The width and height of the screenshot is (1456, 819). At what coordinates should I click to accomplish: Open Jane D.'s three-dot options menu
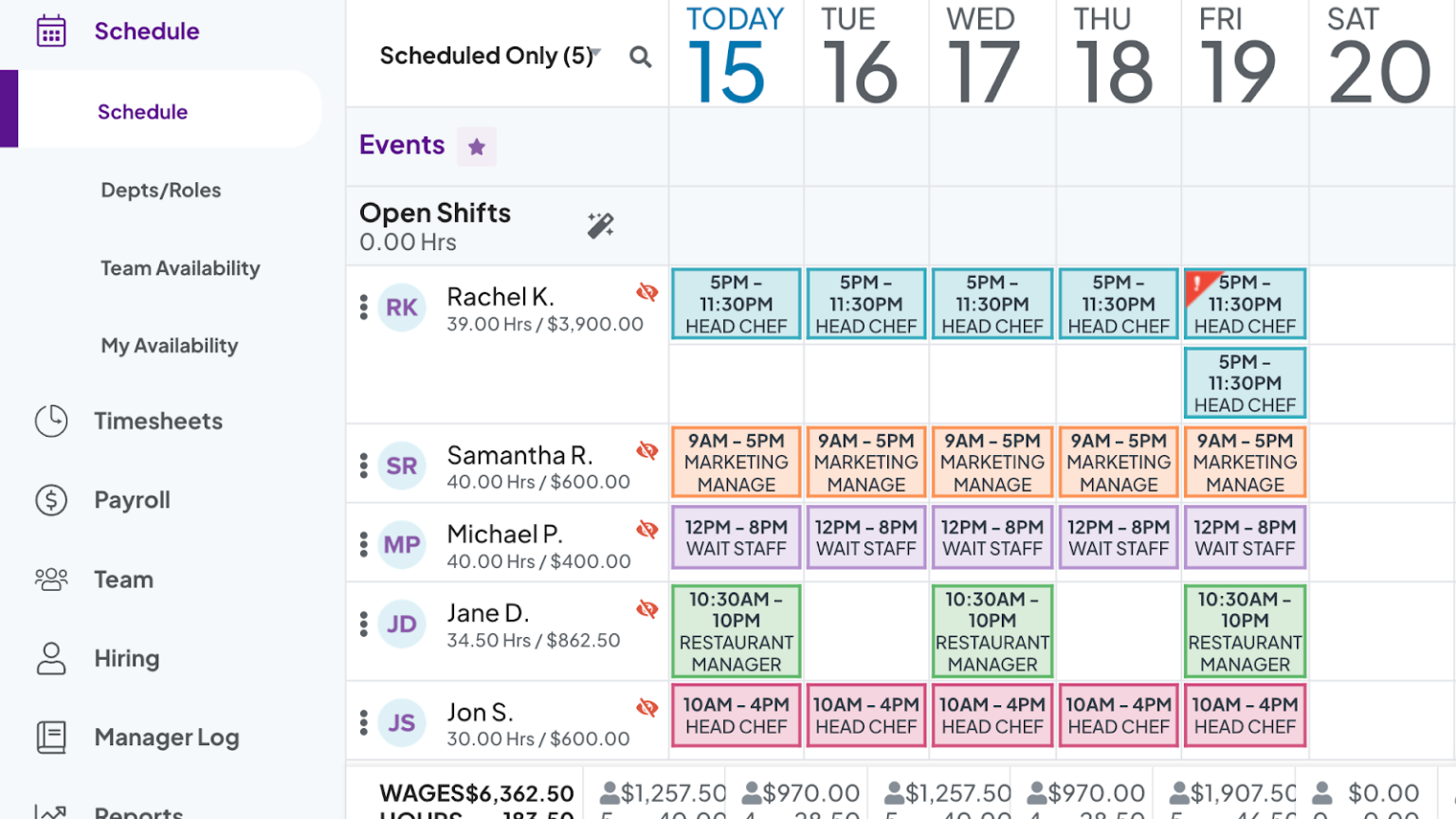[x=363, y=623]
